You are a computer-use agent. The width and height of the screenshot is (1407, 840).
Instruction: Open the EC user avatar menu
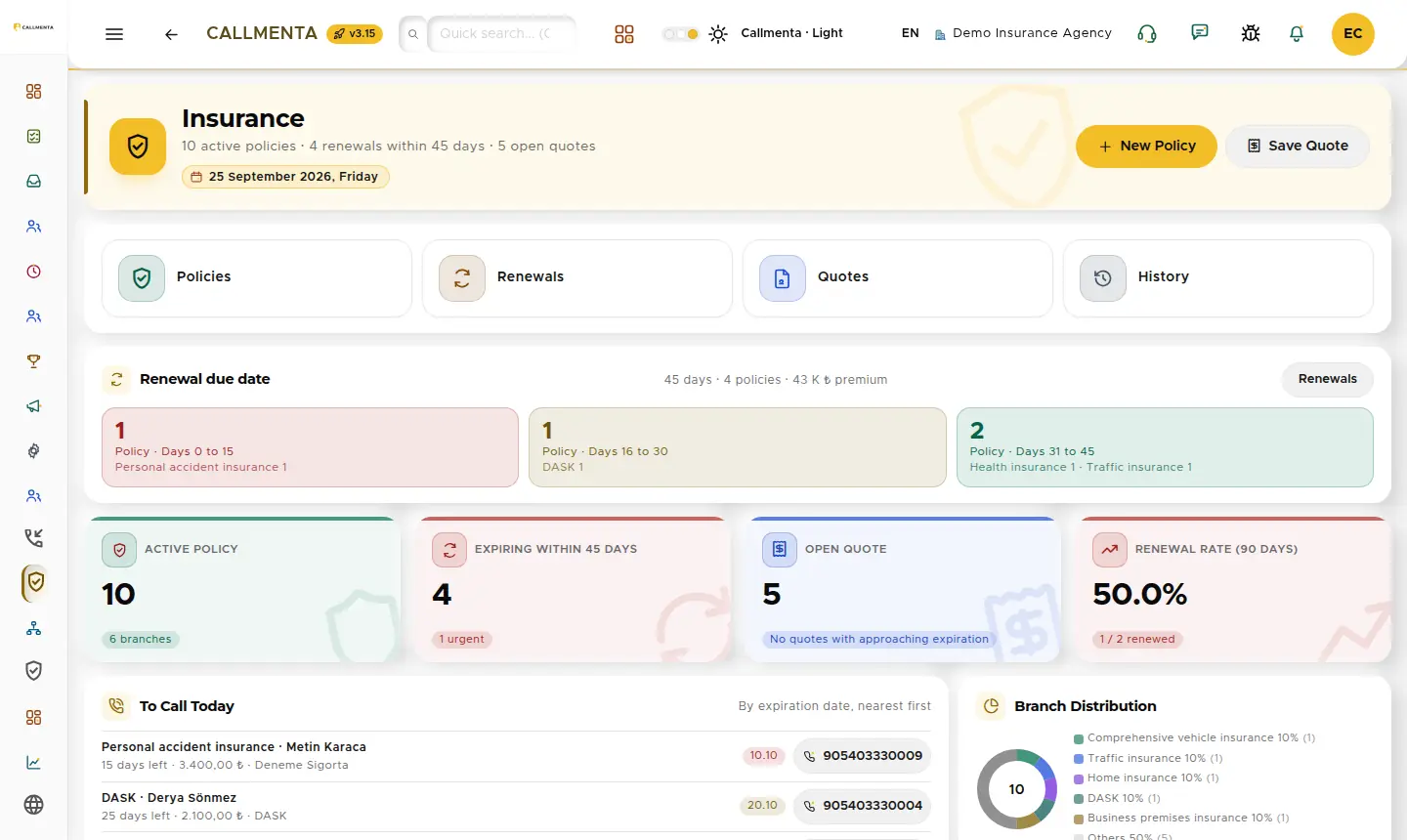[1353, 34]
